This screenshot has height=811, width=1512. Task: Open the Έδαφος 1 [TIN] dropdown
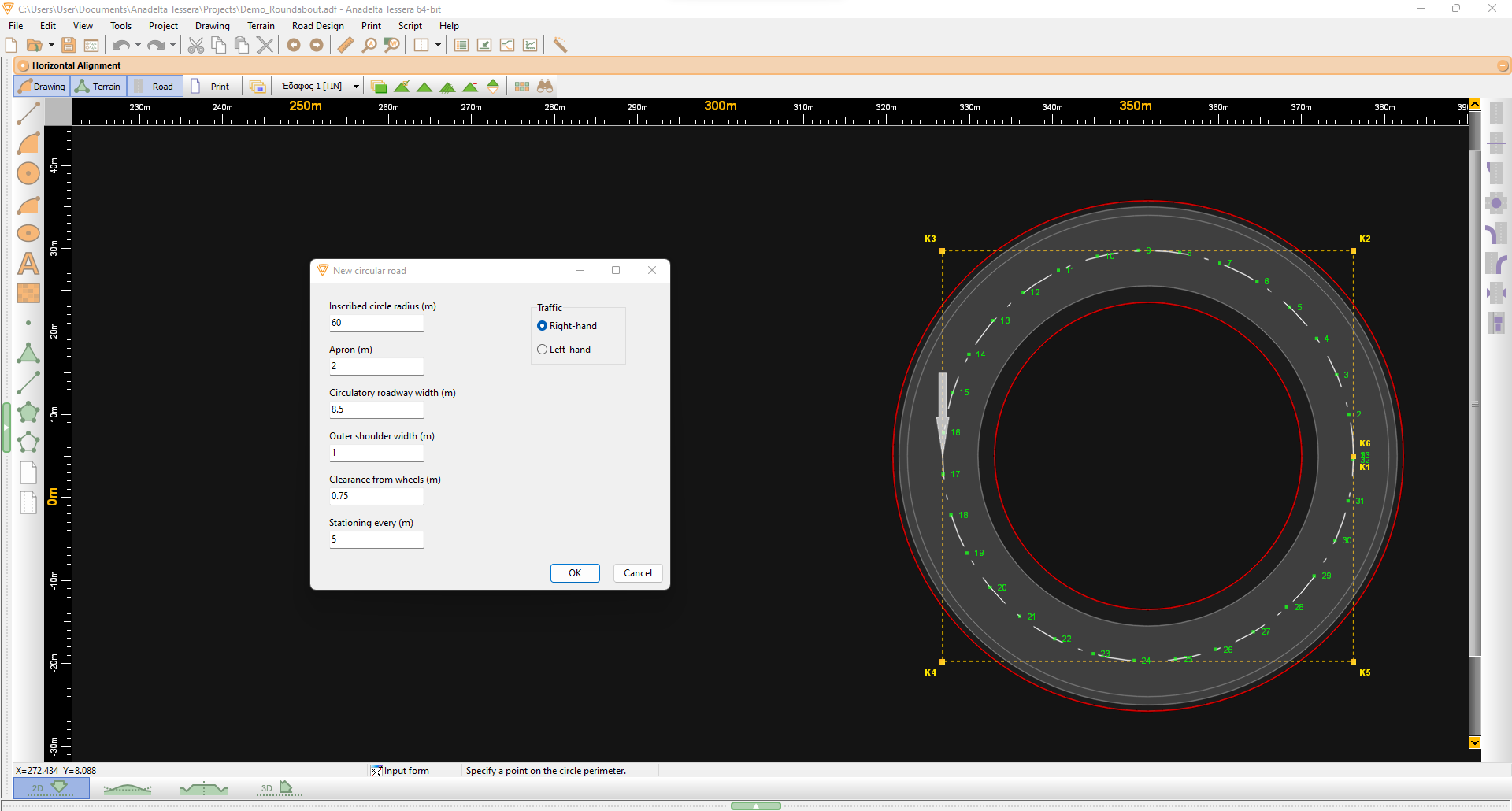point(356,86)
